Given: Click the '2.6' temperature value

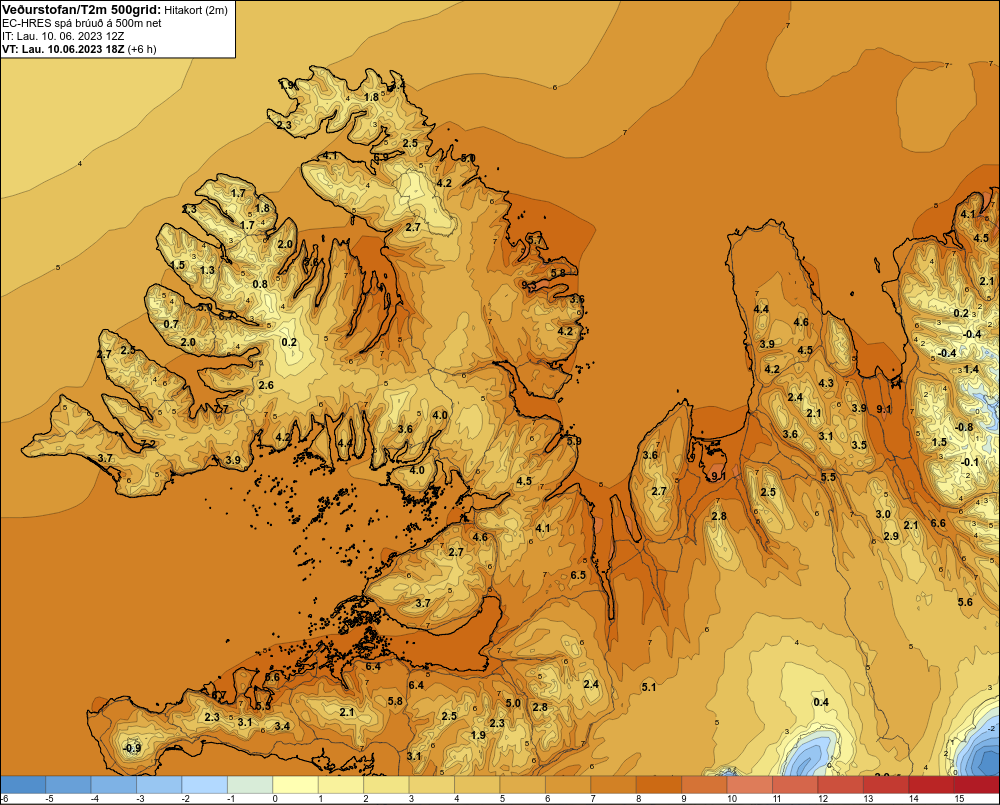Looking at the screenshot, I should click(266, 385).
